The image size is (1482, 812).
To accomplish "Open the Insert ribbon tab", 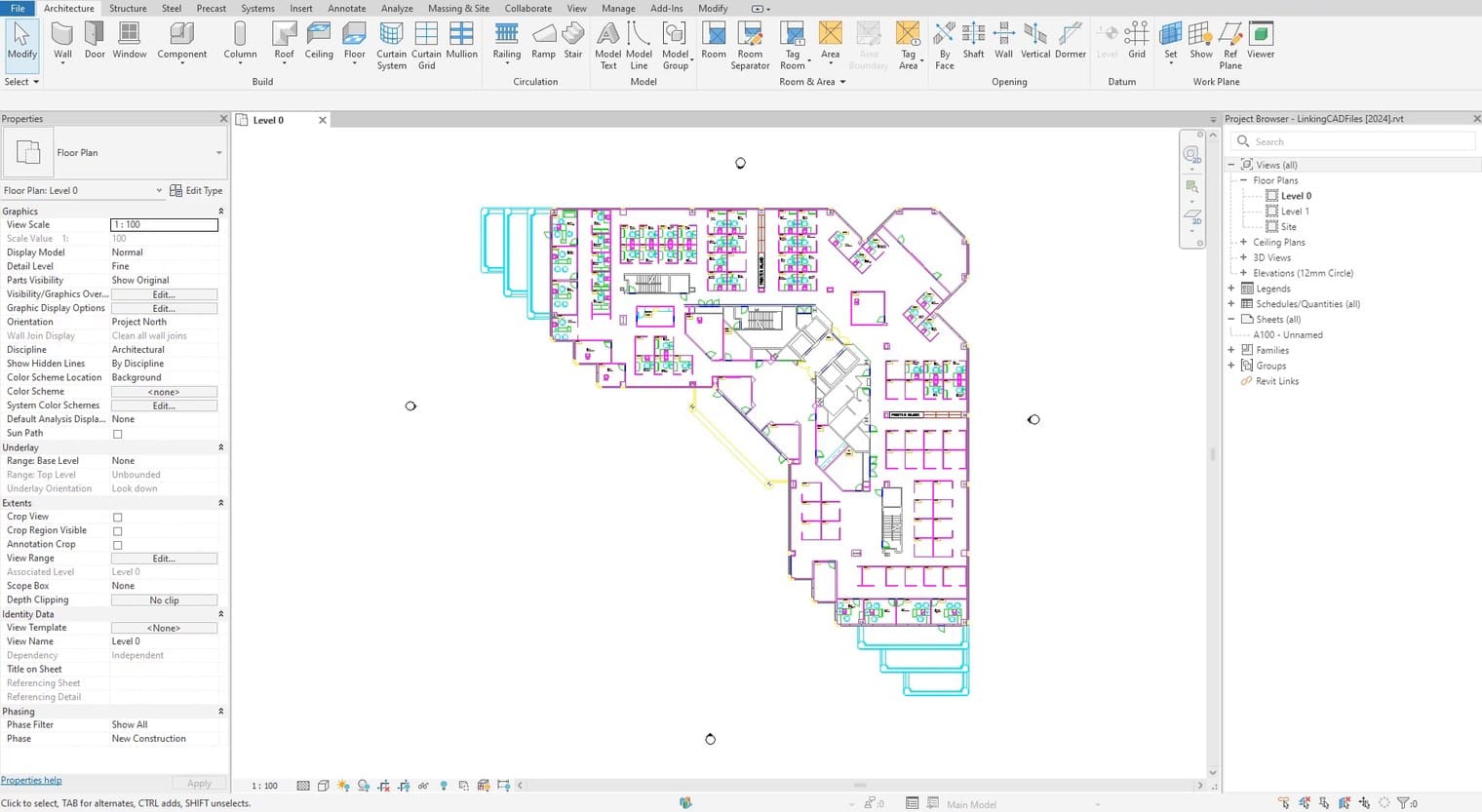I will tap(301, 8).
